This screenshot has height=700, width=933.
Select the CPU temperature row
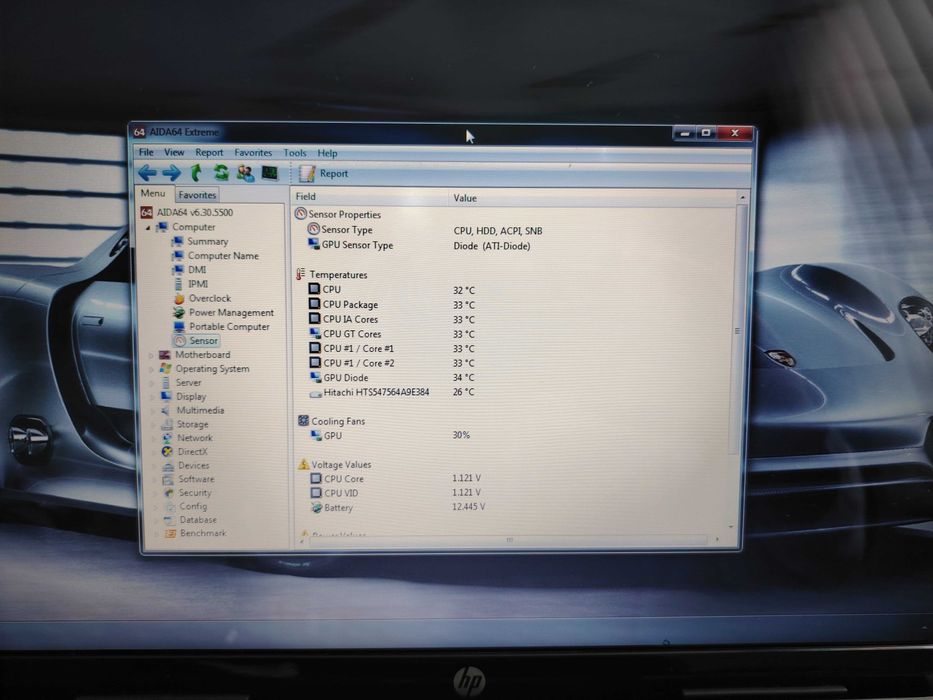(x=392, y=290)
